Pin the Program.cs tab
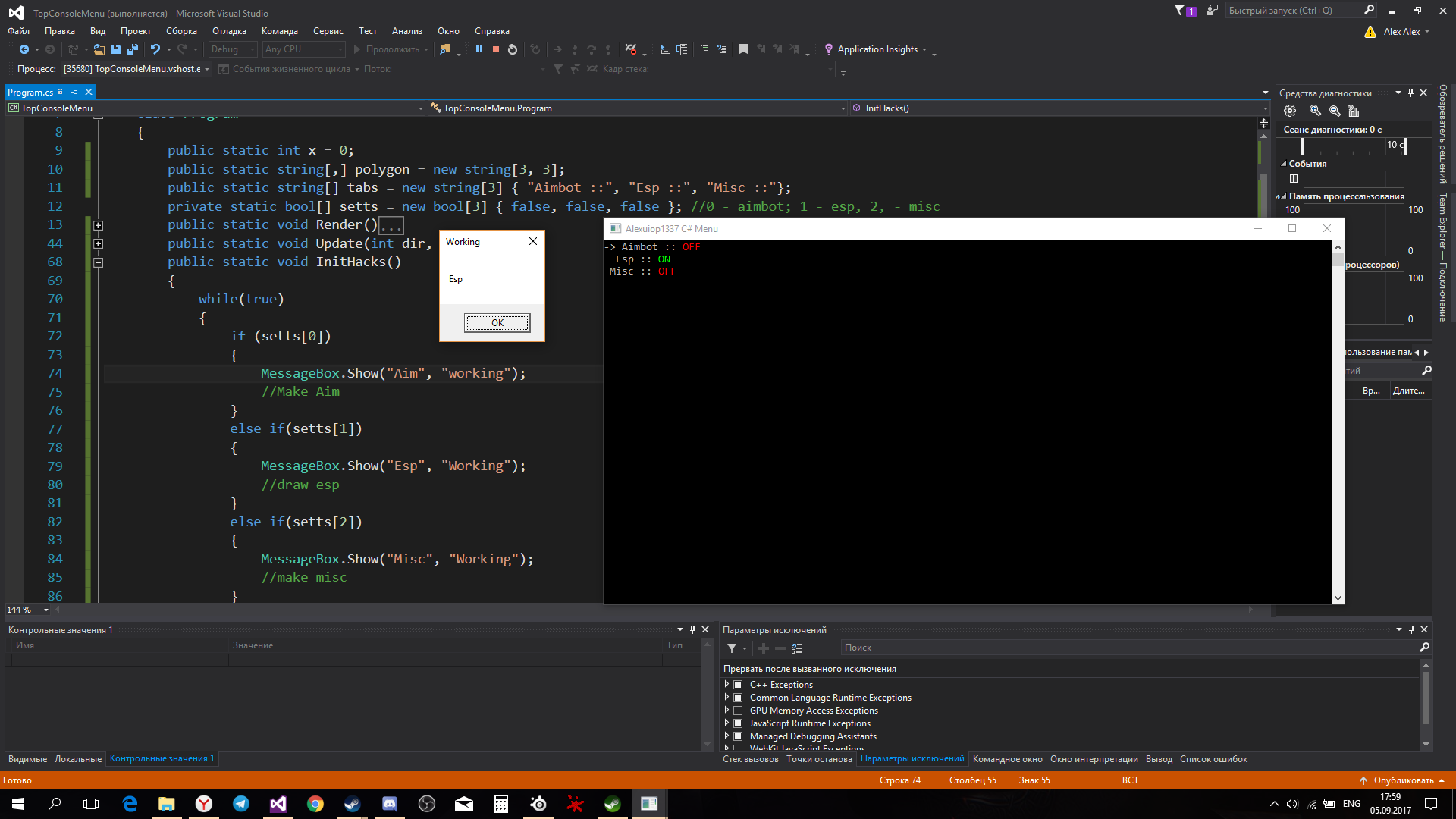 tap(74, 92)
